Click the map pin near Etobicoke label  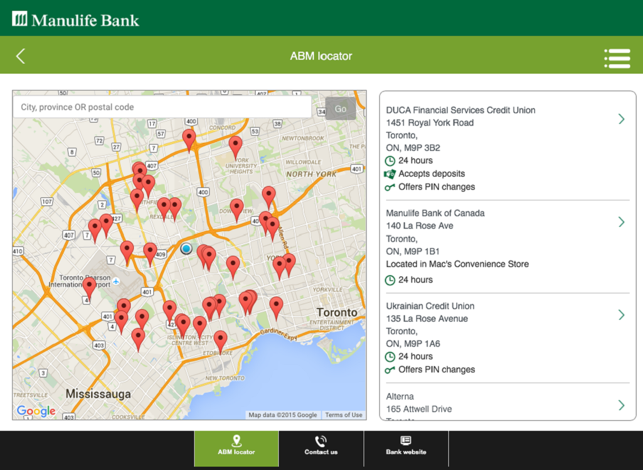click(221, 342)
